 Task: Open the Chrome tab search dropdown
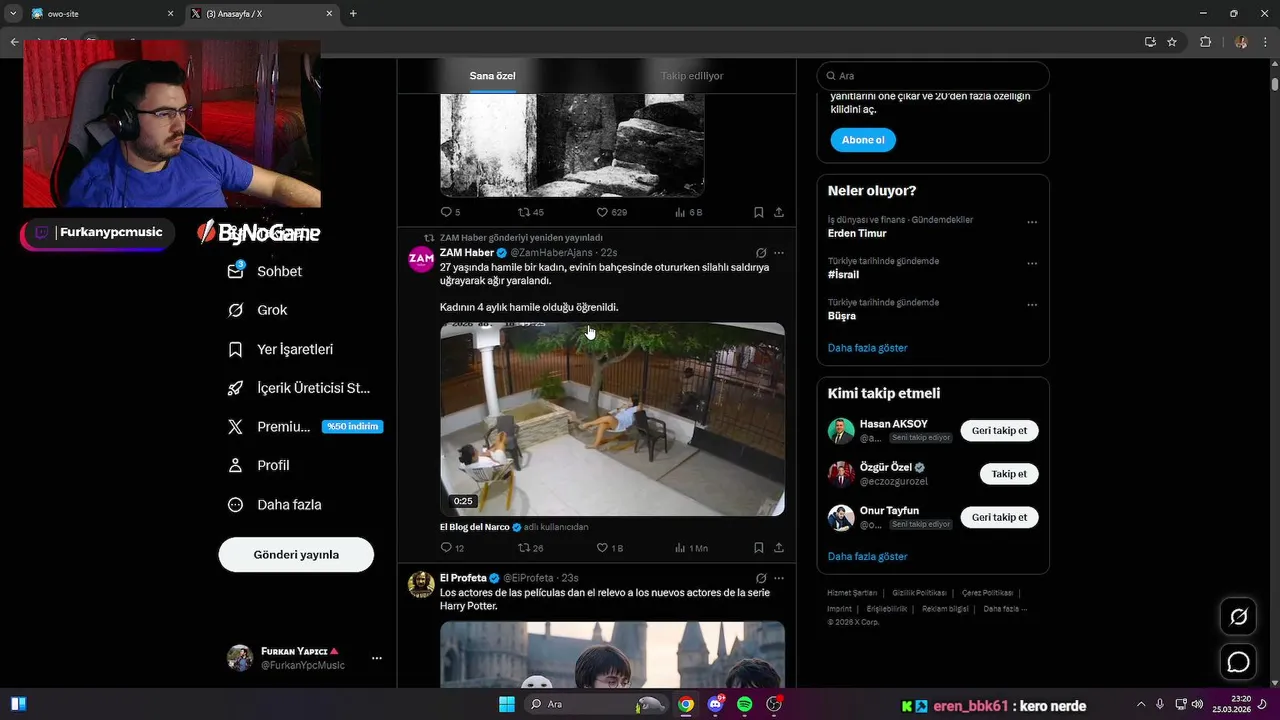pos(13,14)
